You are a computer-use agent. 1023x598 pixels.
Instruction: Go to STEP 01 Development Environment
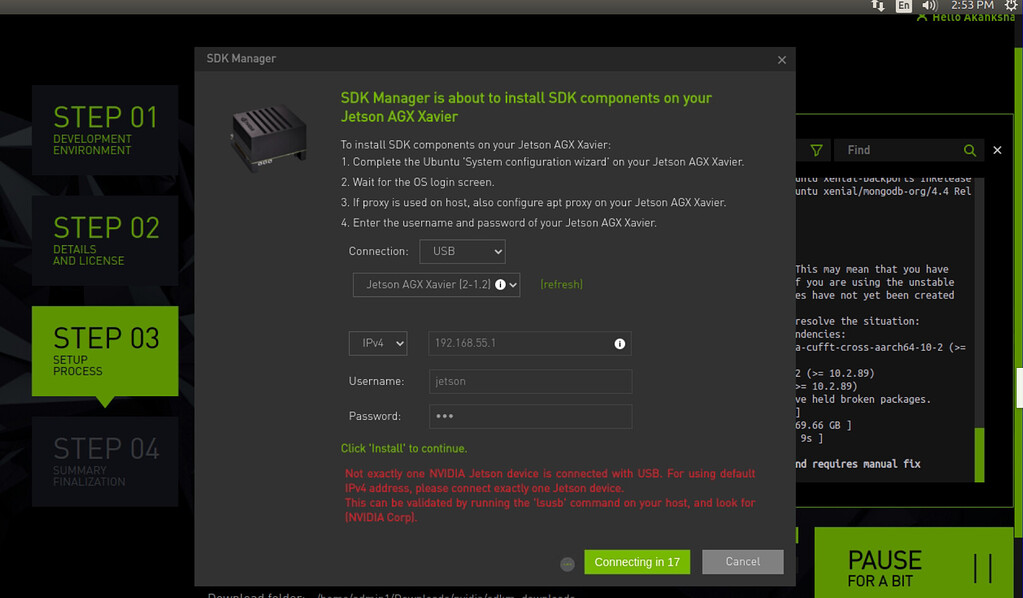(x=105, y=130)
